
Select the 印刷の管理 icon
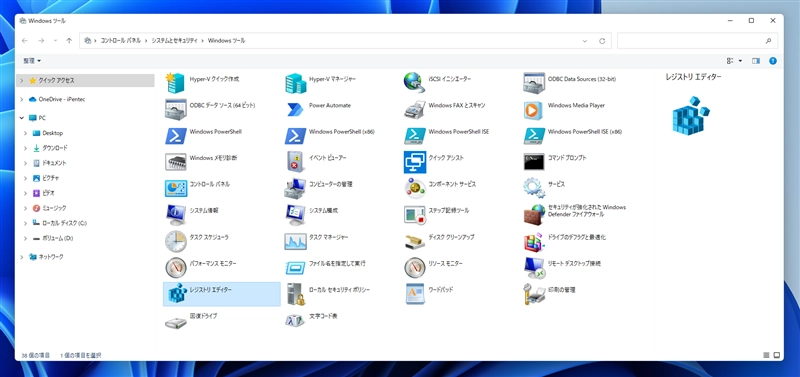[534, 294]
